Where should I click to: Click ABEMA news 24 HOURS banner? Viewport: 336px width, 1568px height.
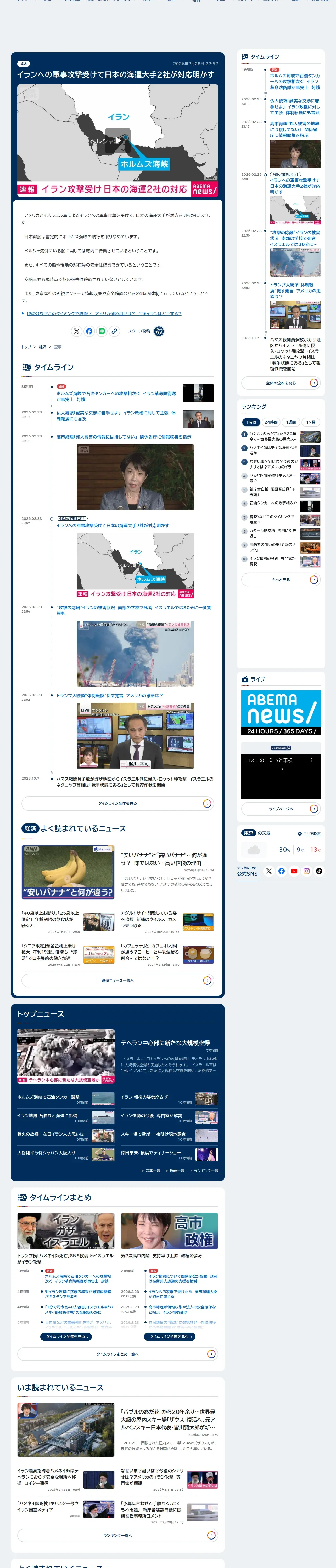tap(281, 713)
